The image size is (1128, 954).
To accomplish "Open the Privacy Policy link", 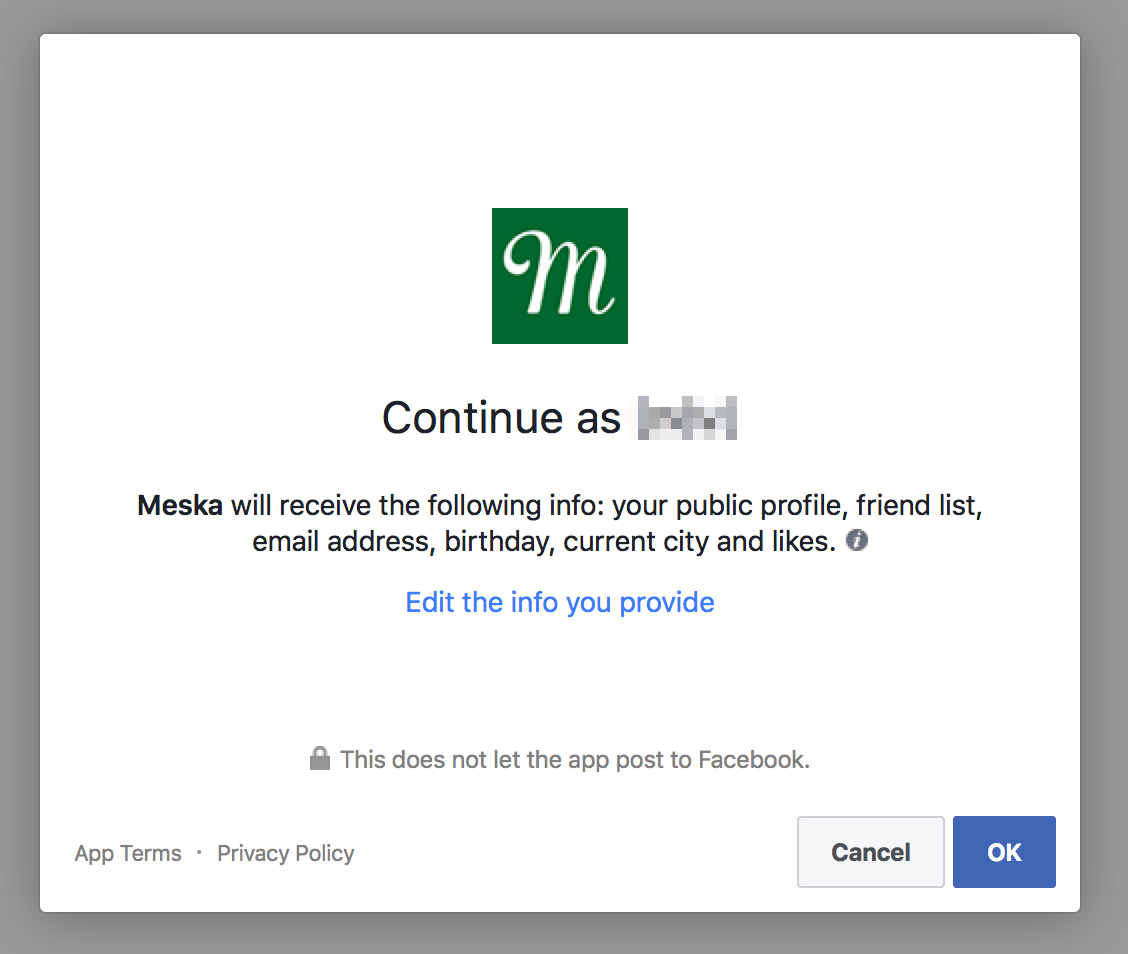I will pyautogui.click(x=286, y=853).
